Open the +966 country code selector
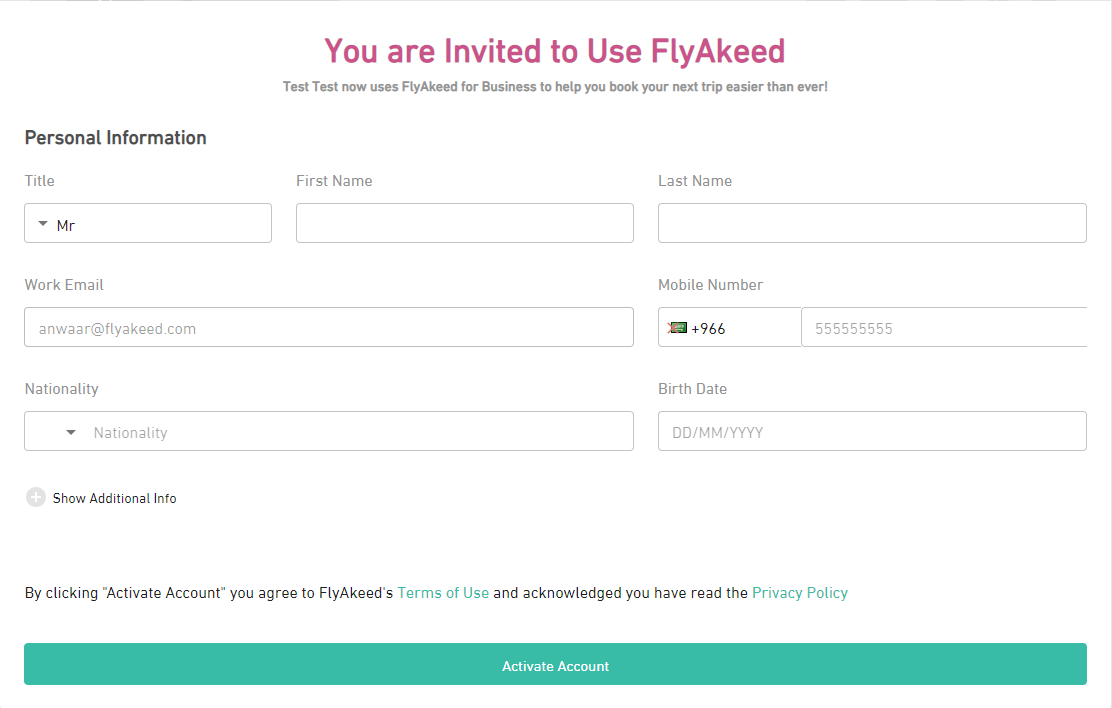Screen dimensions: 1112x708 click(x=730, y=327)
